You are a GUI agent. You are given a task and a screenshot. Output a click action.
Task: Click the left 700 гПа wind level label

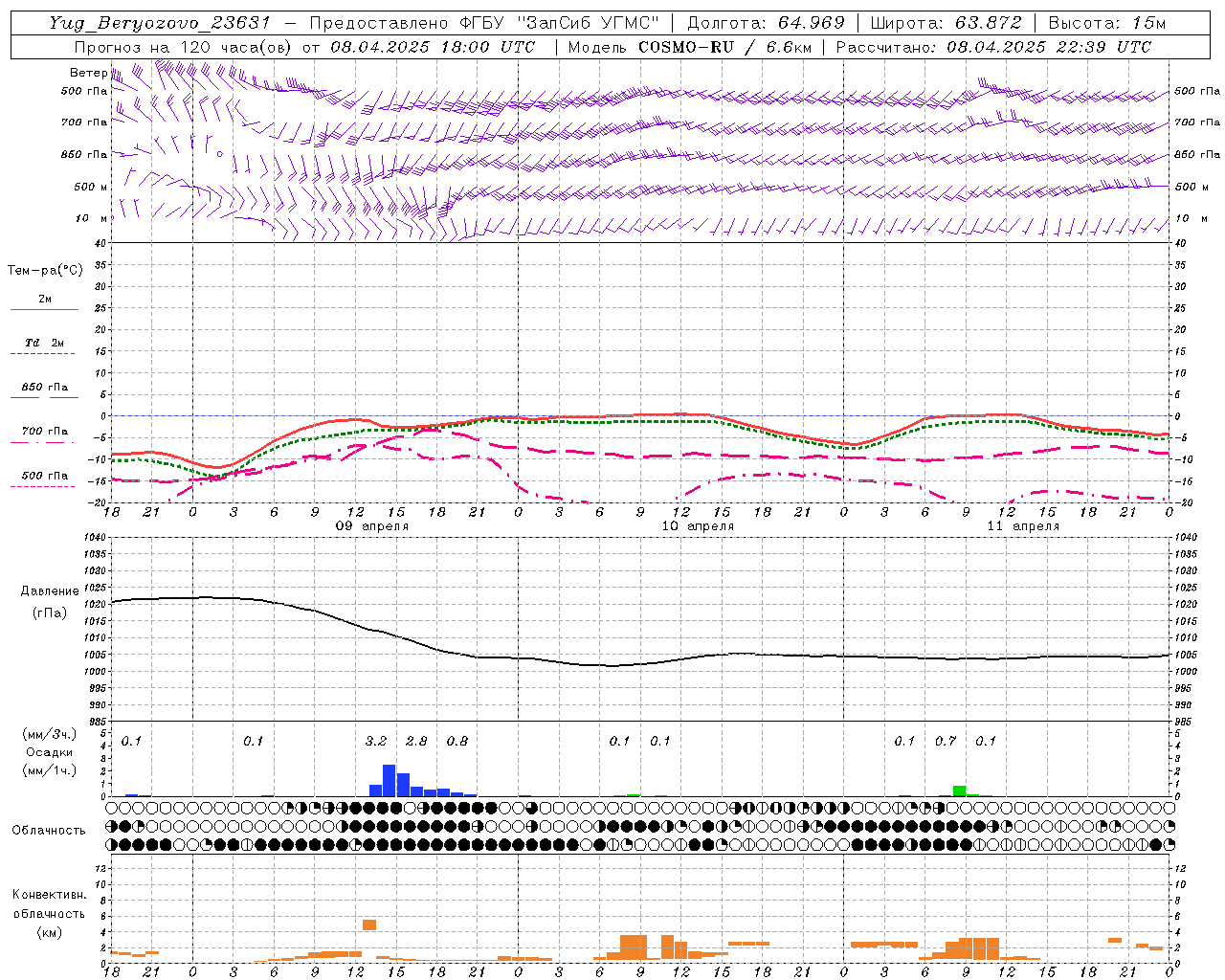click(x=84, y=122)
